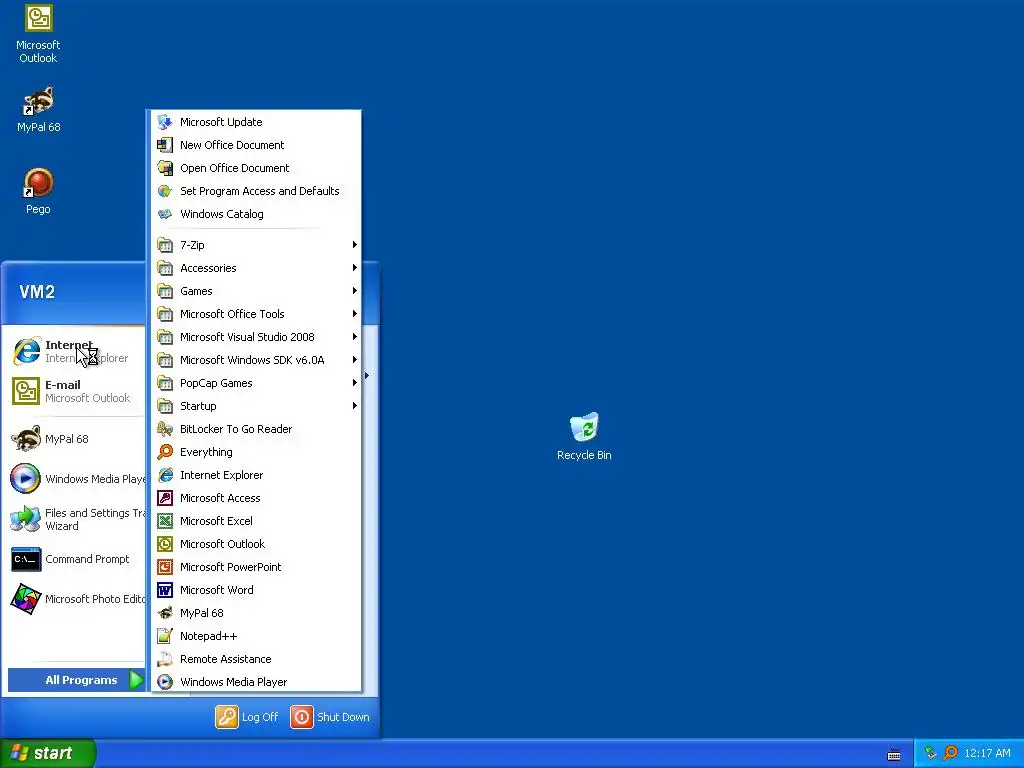The image size is (1024, 768).
Task: Click the New Office Document icon
Action: tap(165, 145)
